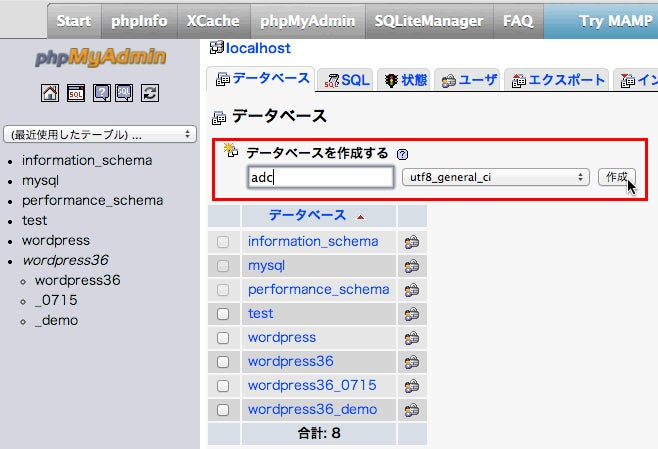
Task: Check privileges icon for mysql
Action: [x=412, y=266]
